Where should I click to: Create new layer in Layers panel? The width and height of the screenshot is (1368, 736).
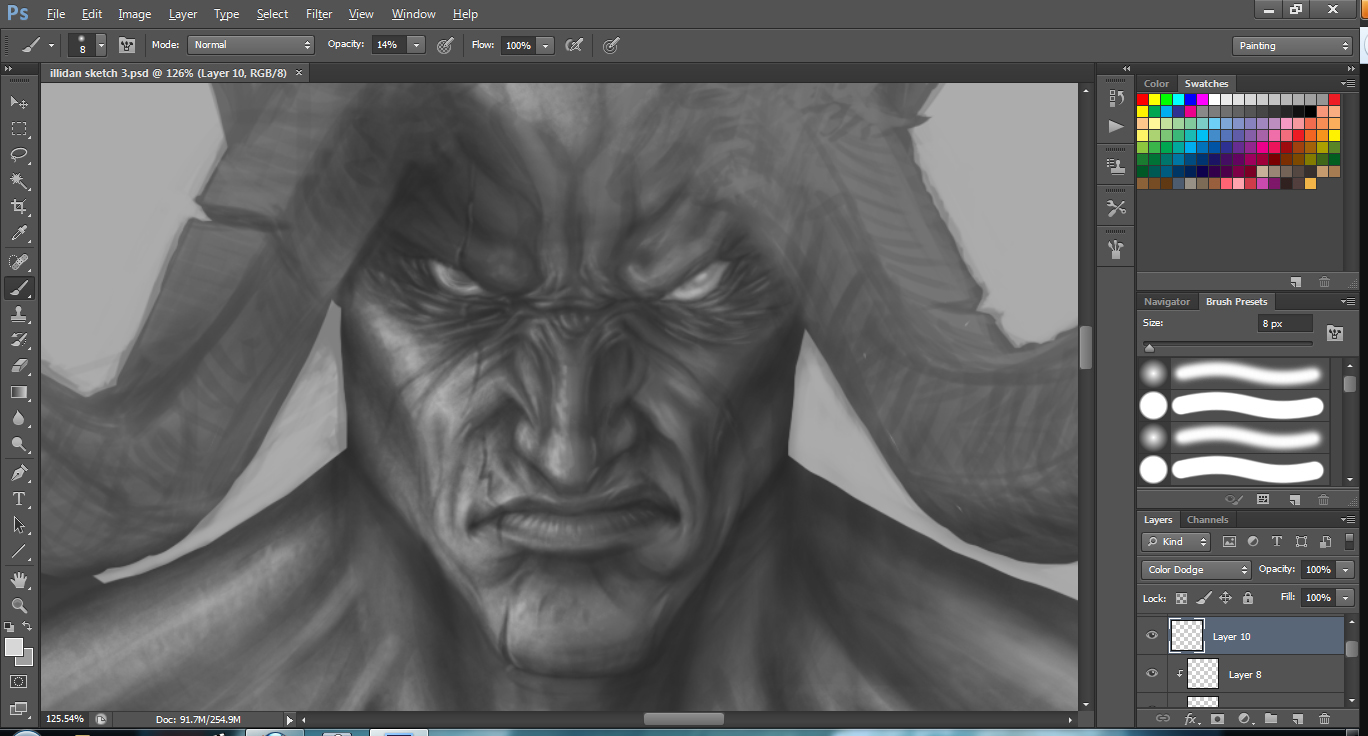tap(1297, 718)
